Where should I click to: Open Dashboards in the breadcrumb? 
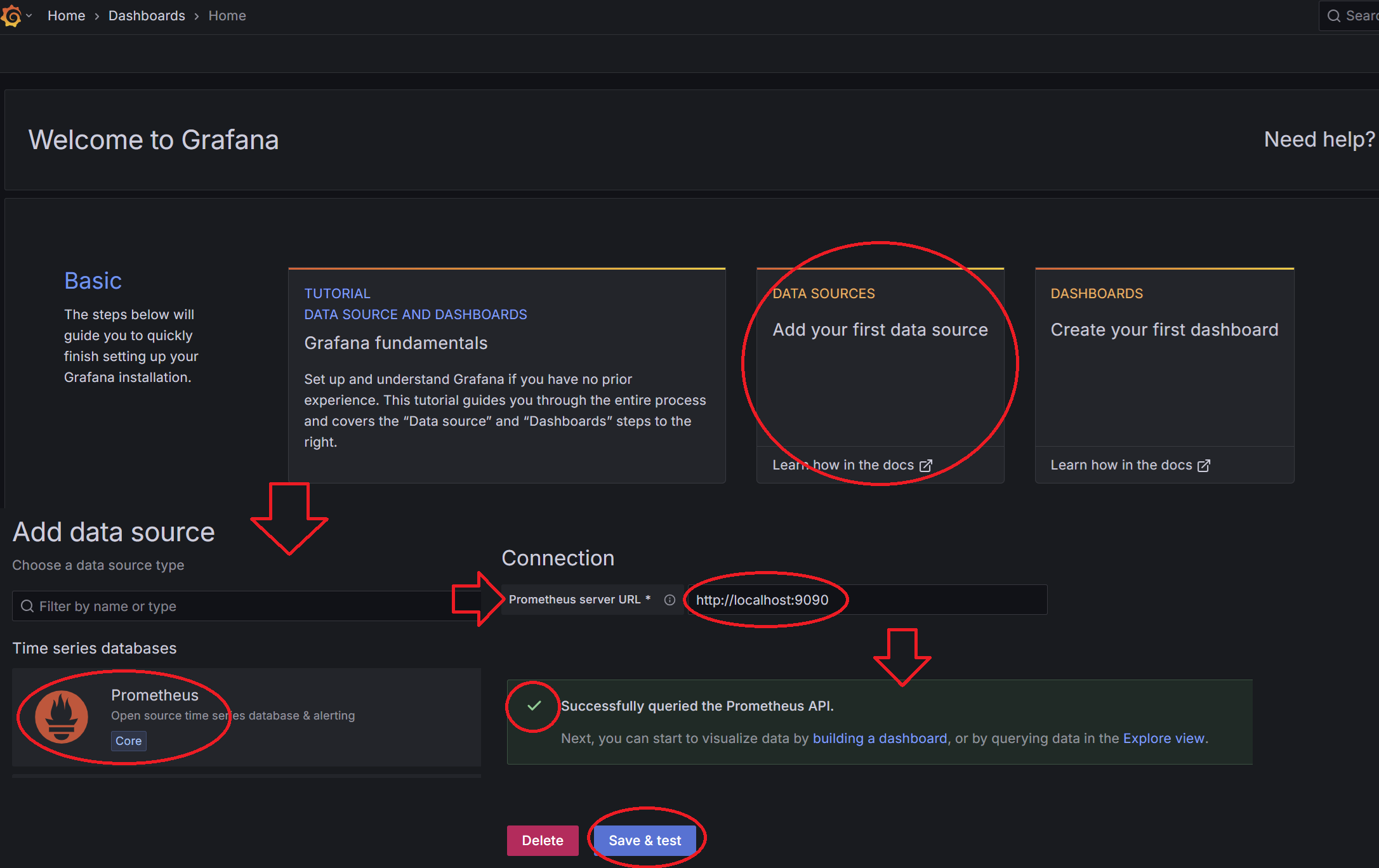[x=147, y=16]
